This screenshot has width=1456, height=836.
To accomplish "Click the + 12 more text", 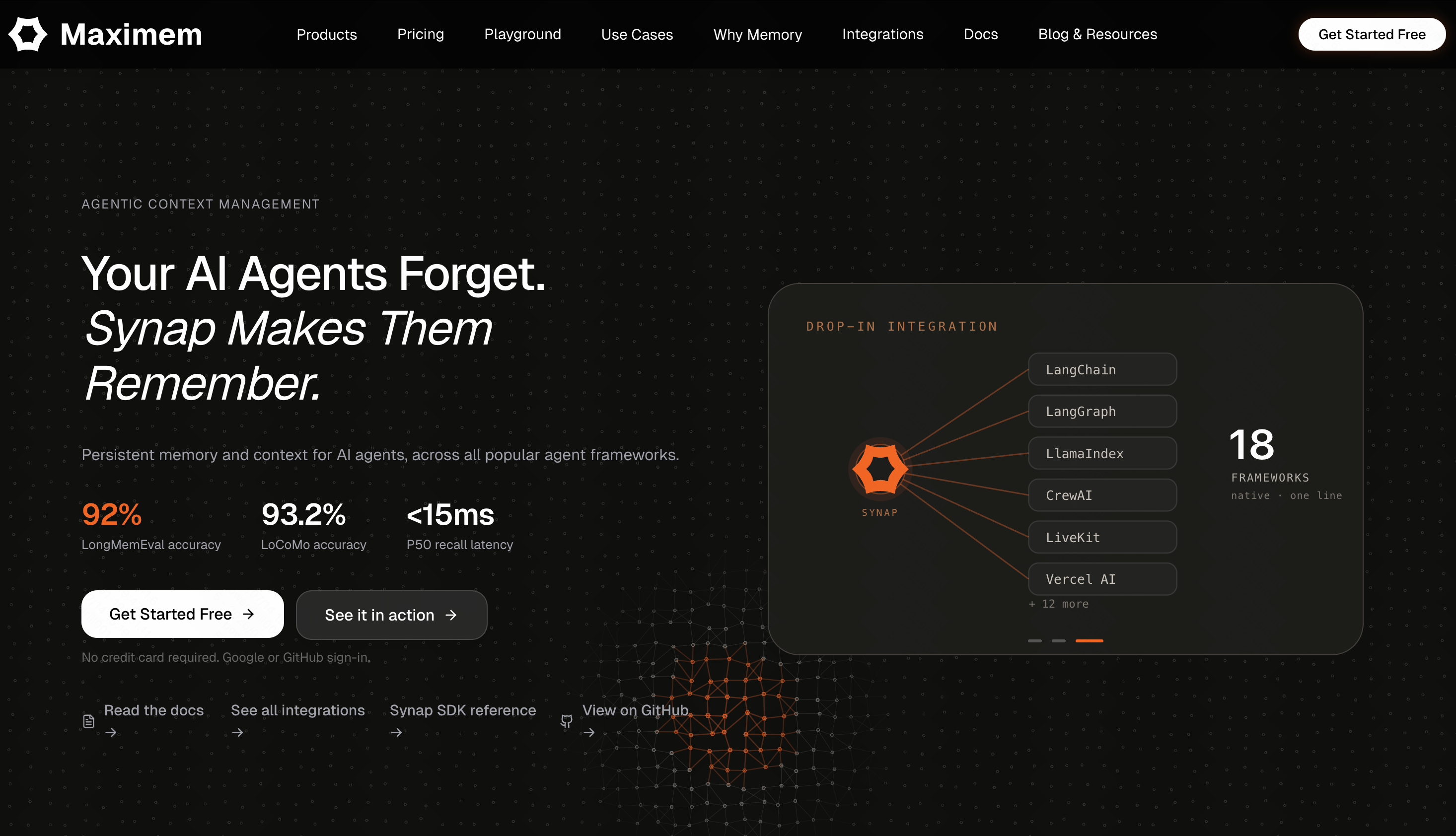I will coord(1058,604).
